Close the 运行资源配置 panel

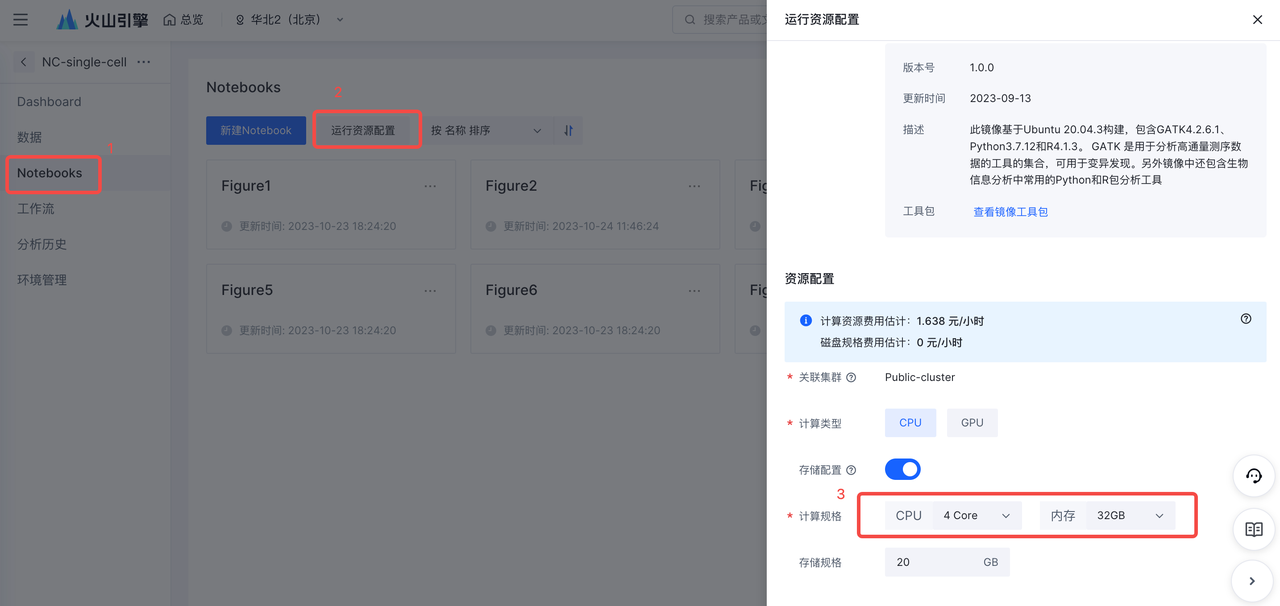1257,20
